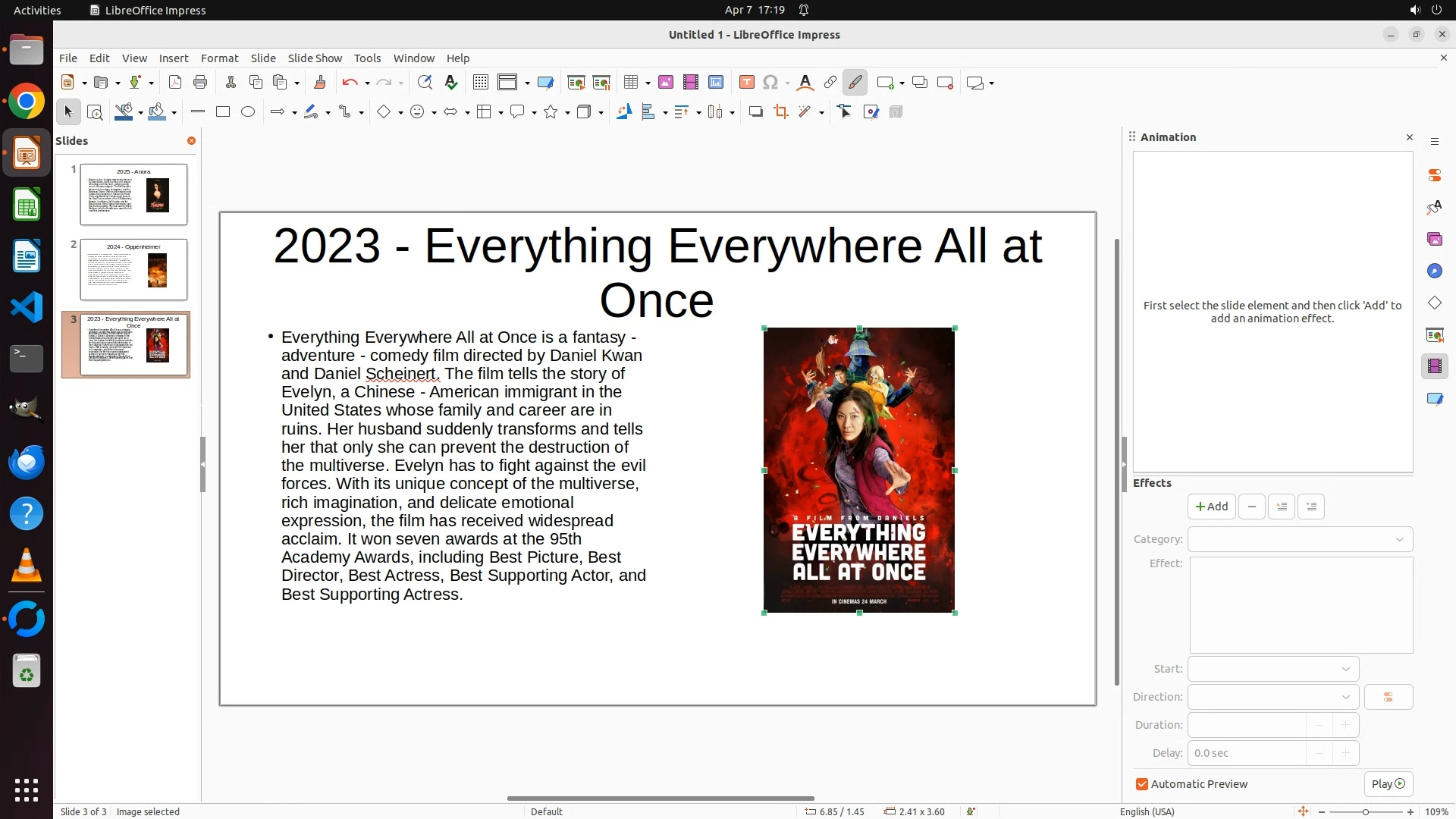Select the Crop Image tool
1456x819 pixels.
point(780,112)
